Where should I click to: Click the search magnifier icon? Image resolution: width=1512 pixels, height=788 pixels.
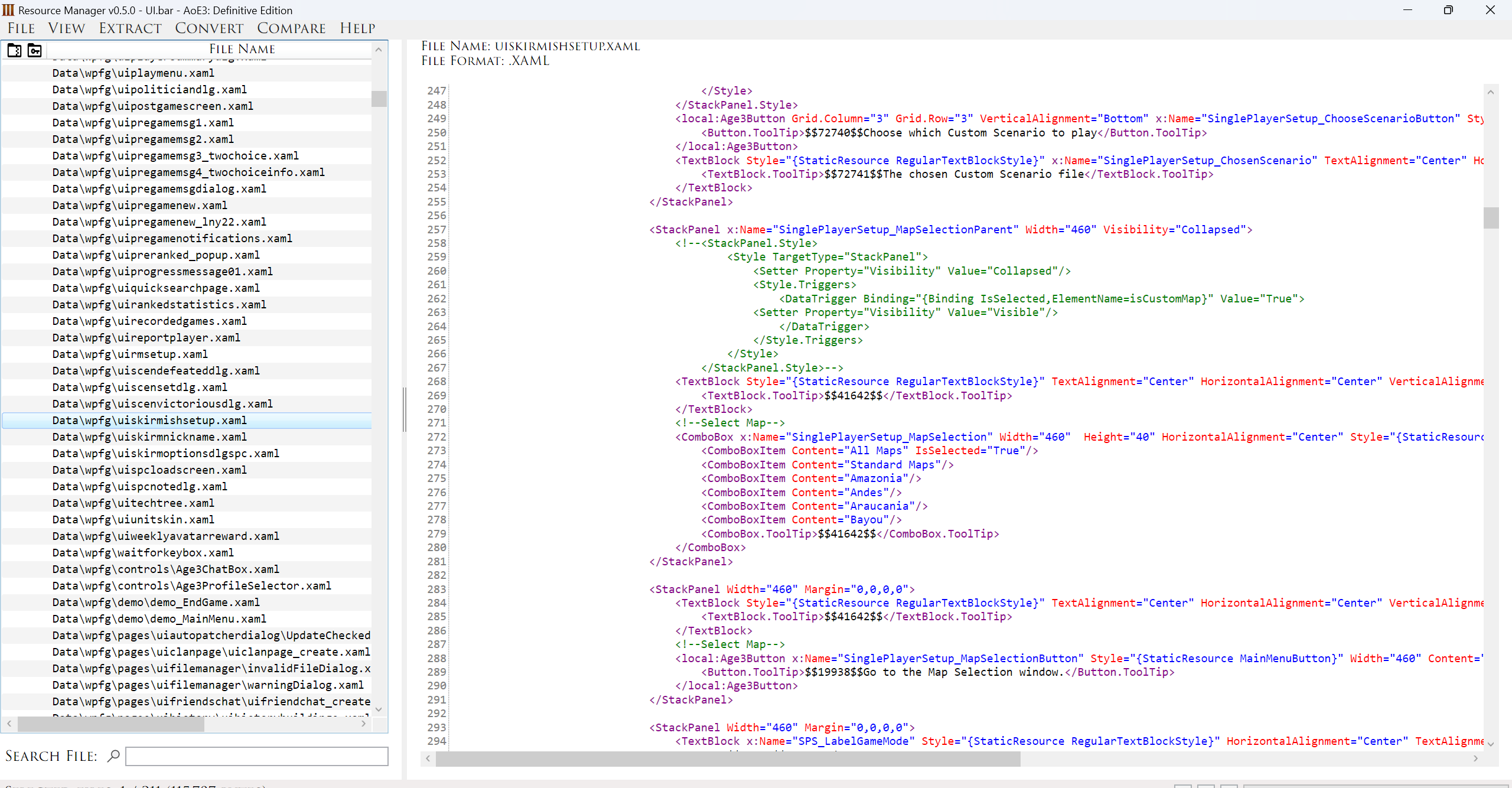[113, 756]
